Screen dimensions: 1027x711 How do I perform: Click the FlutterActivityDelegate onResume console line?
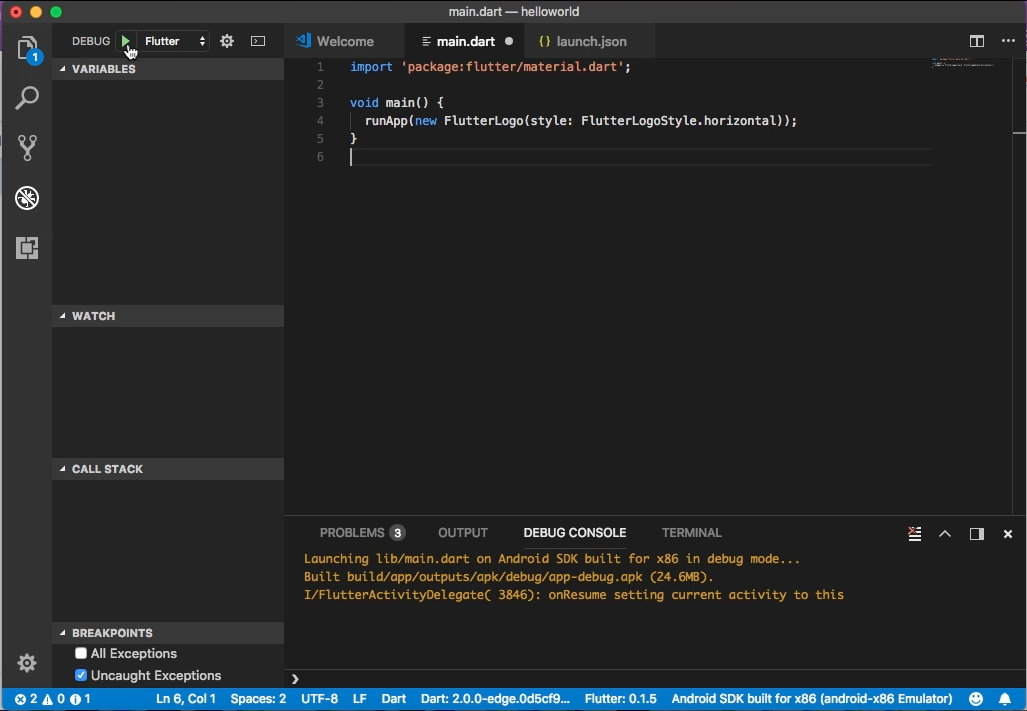click(574, 595)
